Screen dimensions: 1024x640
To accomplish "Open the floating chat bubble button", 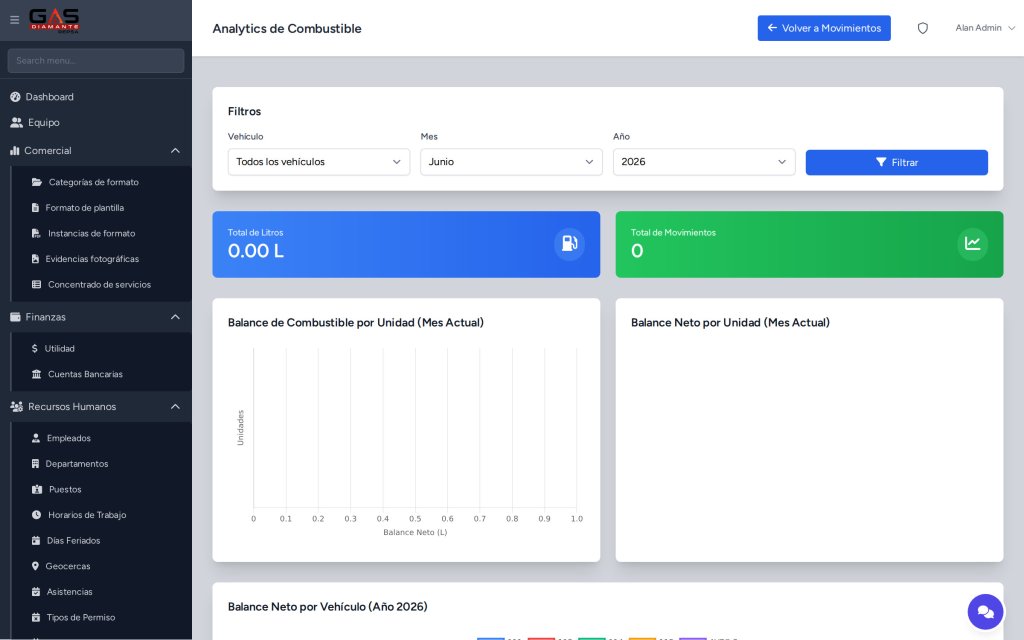I will [x=985, y=612].
